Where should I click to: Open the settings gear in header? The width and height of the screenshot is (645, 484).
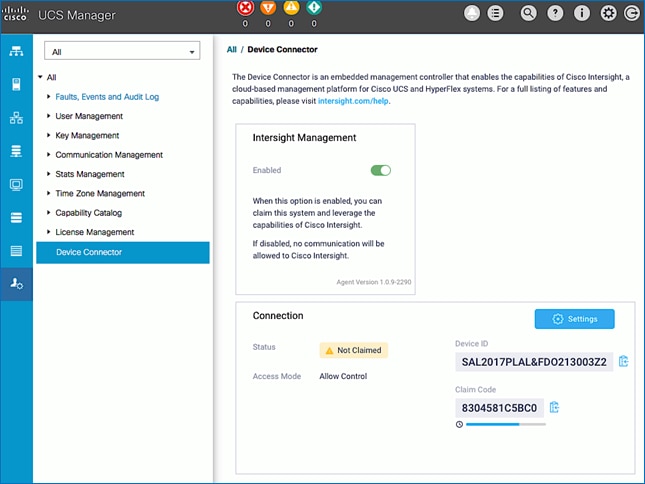[608, 13]
